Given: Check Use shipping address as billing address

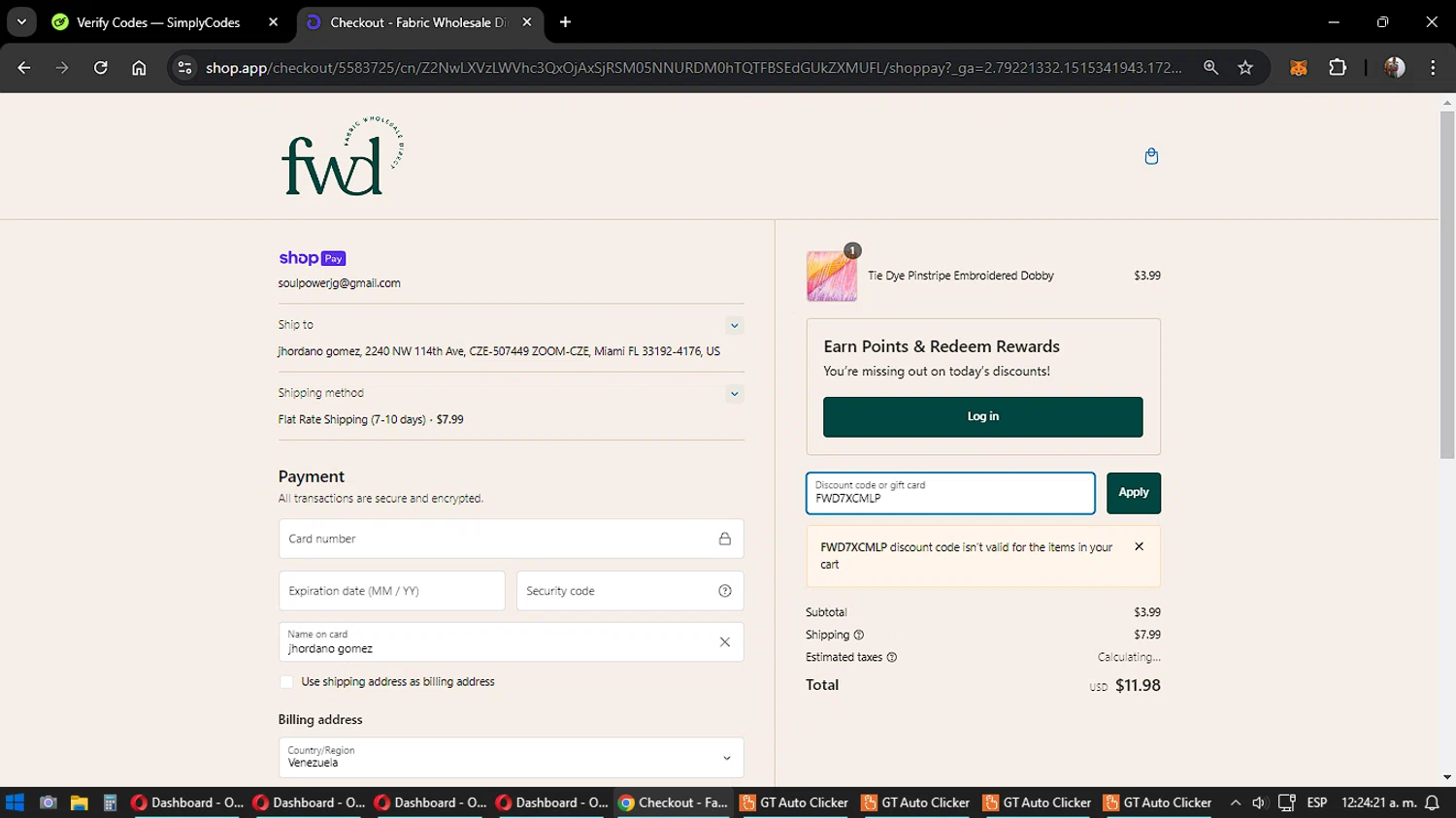Looking at the screenshot, I should tap(286, 682).
